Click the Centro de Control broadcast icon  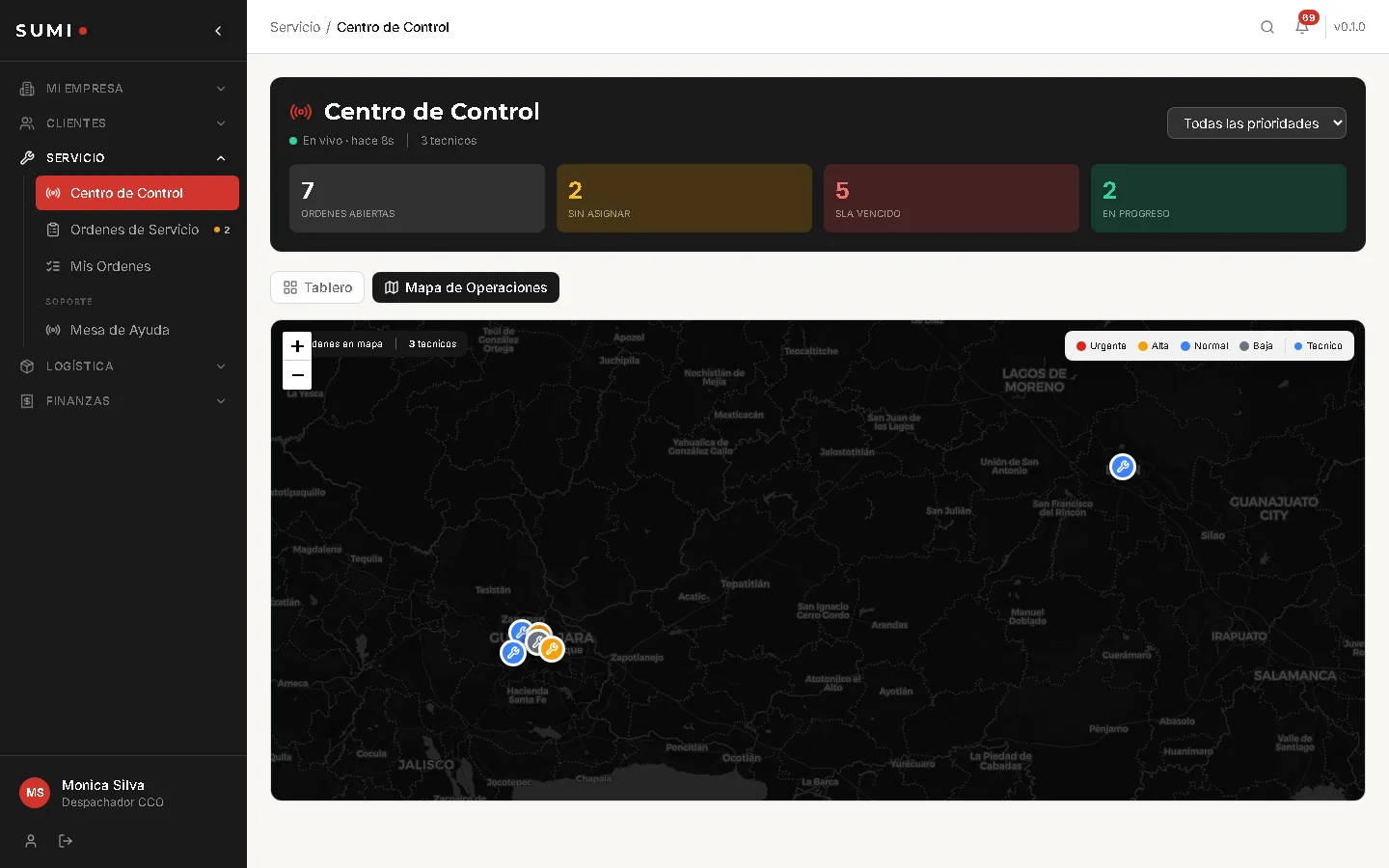300,111
